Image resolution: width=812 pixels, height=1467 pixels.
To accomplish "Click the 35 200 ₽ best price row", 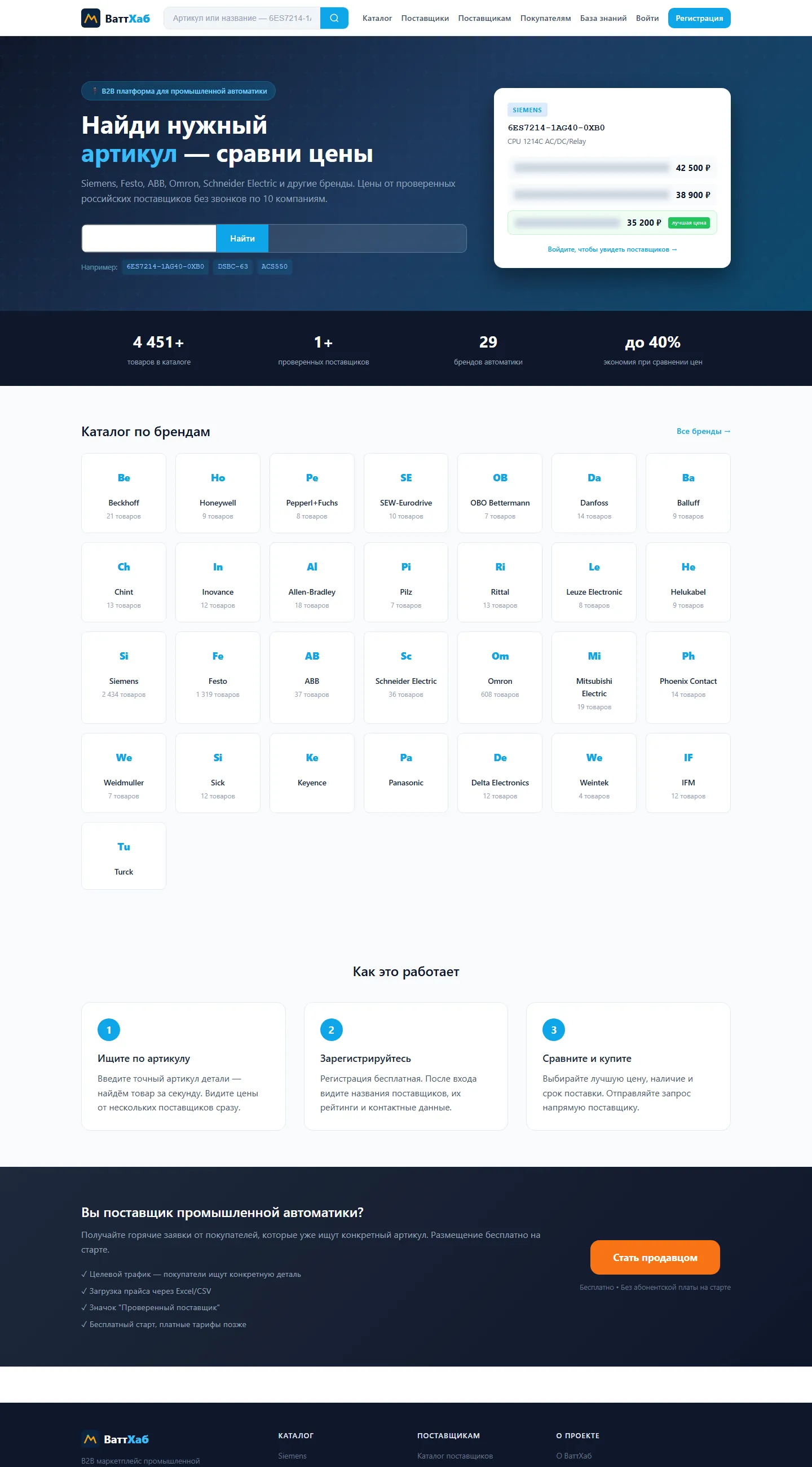I will (x=612, y=223).
